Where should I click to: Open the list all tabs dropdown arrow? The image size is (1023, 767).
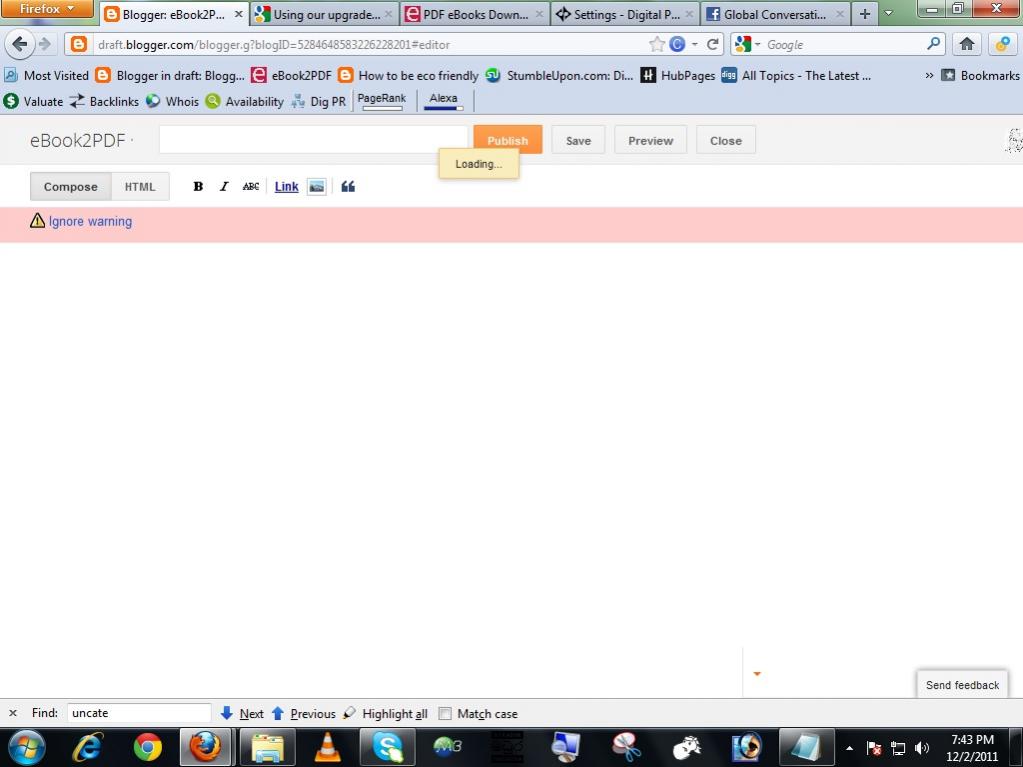(888, 14)
